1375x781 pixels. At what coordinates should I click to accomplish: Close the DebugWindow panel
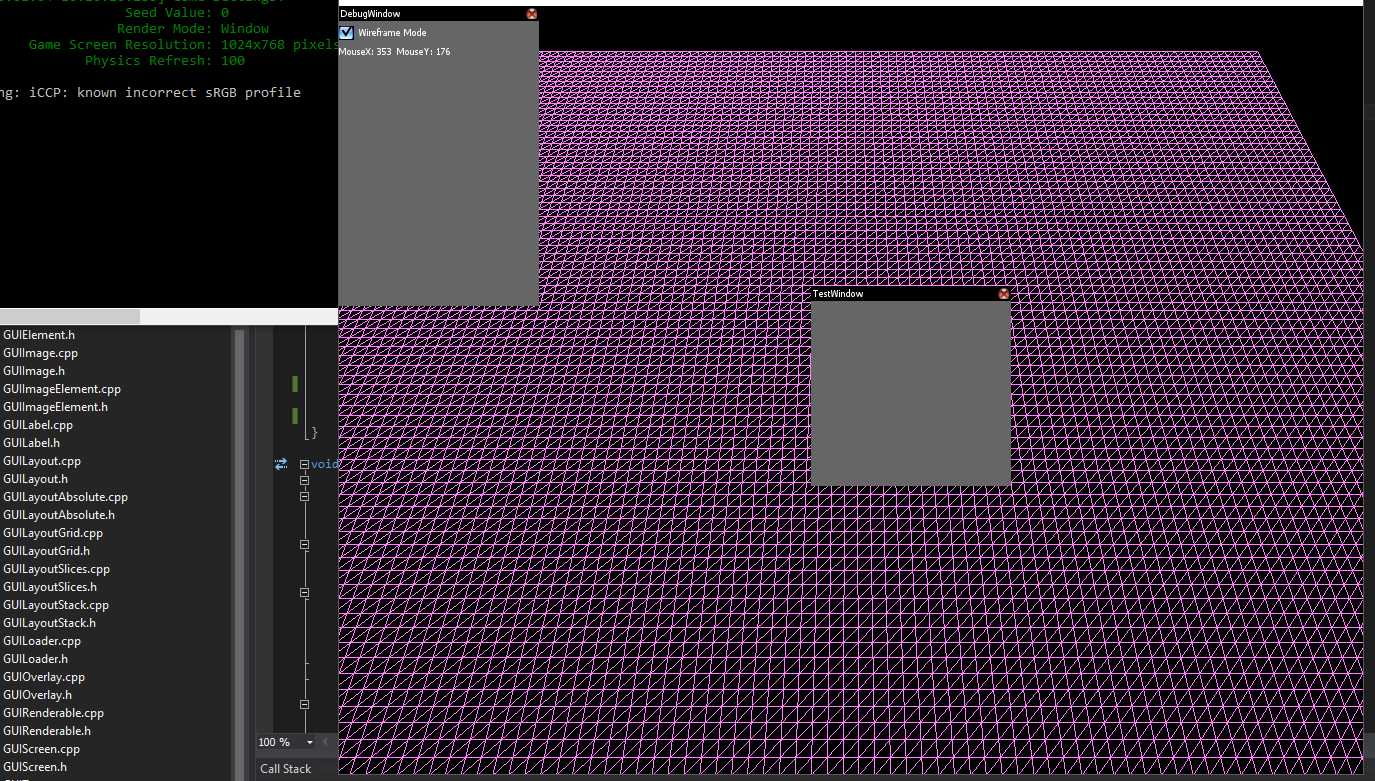532,14
